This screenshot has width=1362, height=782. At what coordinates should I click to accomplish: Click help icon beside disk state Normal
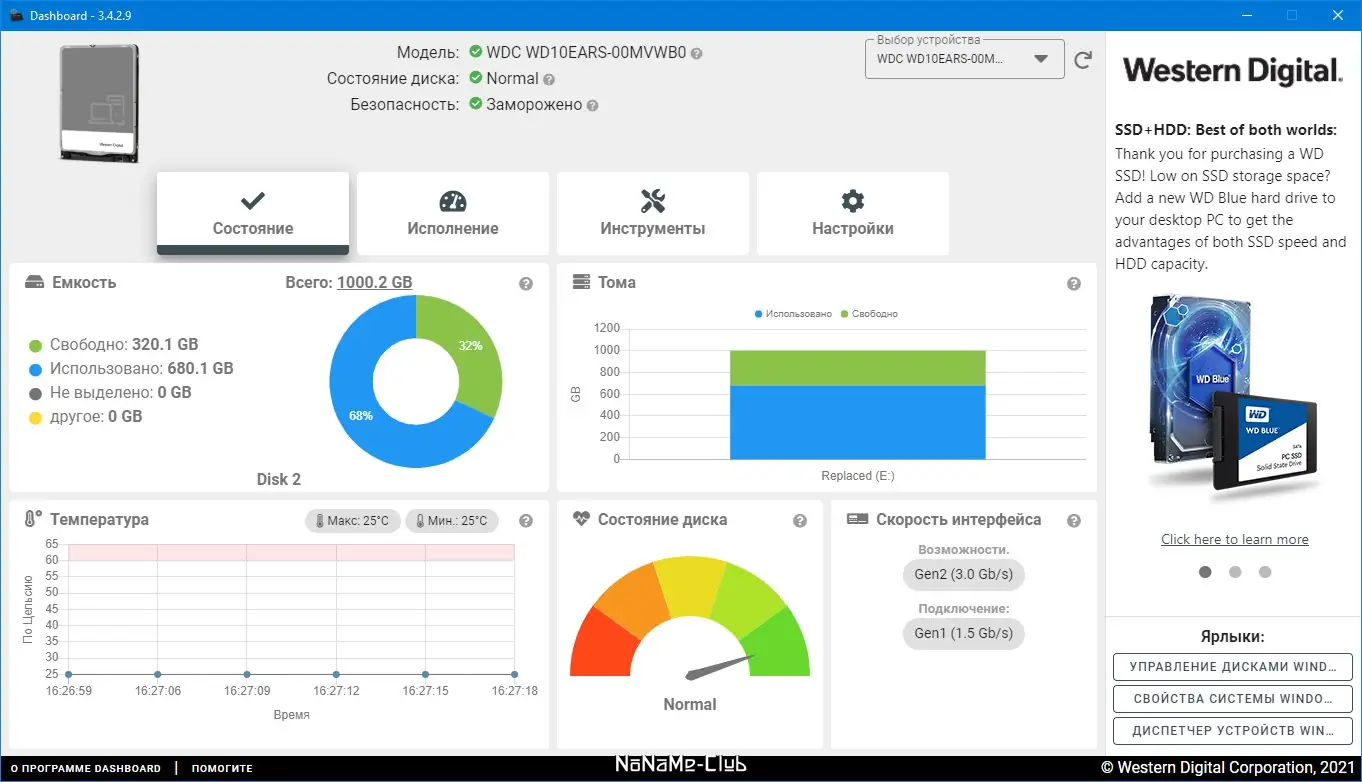pos(549,80)
